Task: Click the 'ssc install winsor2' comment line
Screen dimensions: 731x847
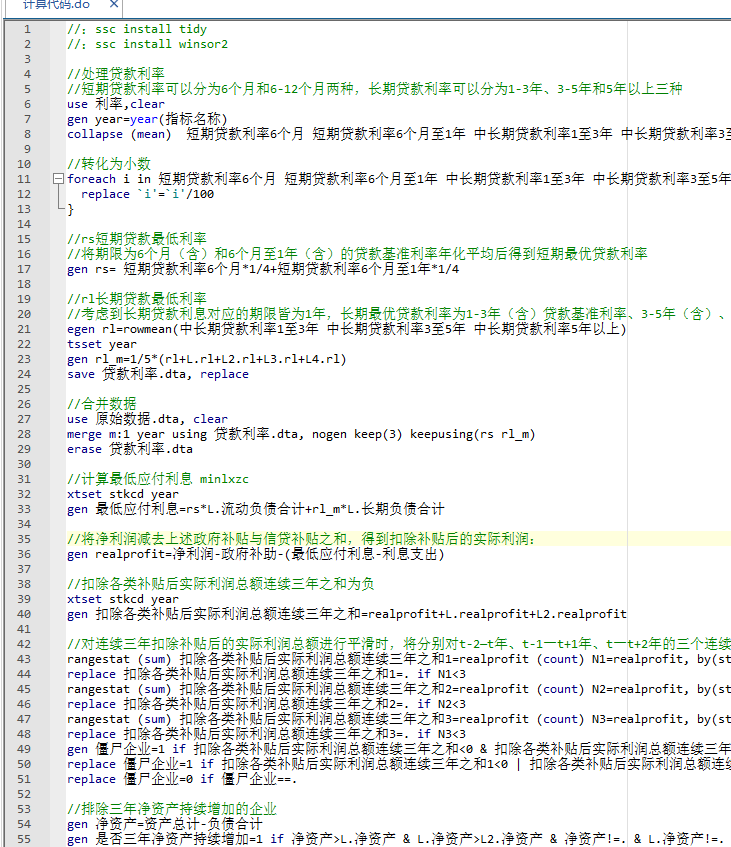Action: click(147, 44)
